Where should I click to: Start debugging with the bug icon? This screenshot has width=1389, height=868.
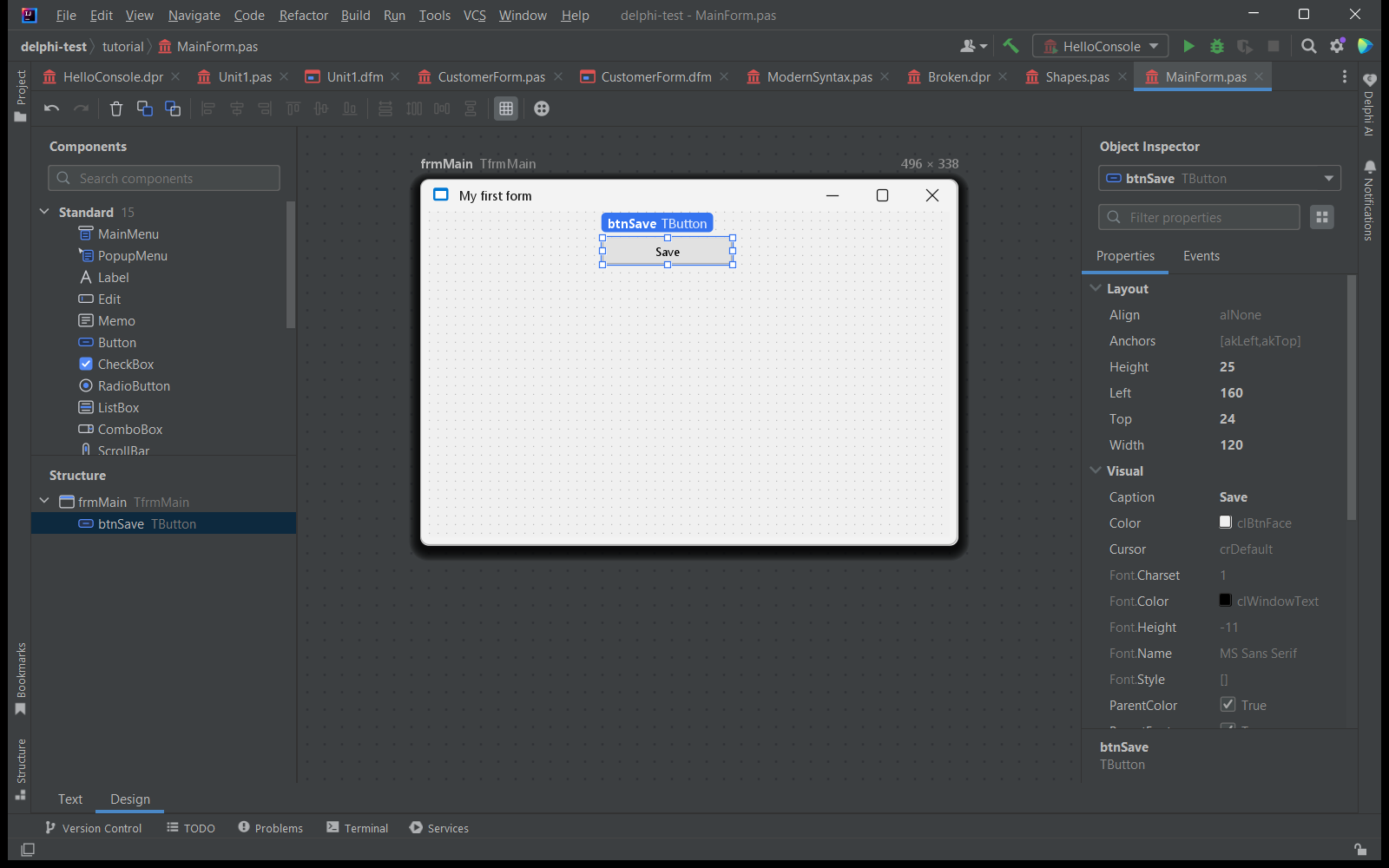pos(1217,46)
